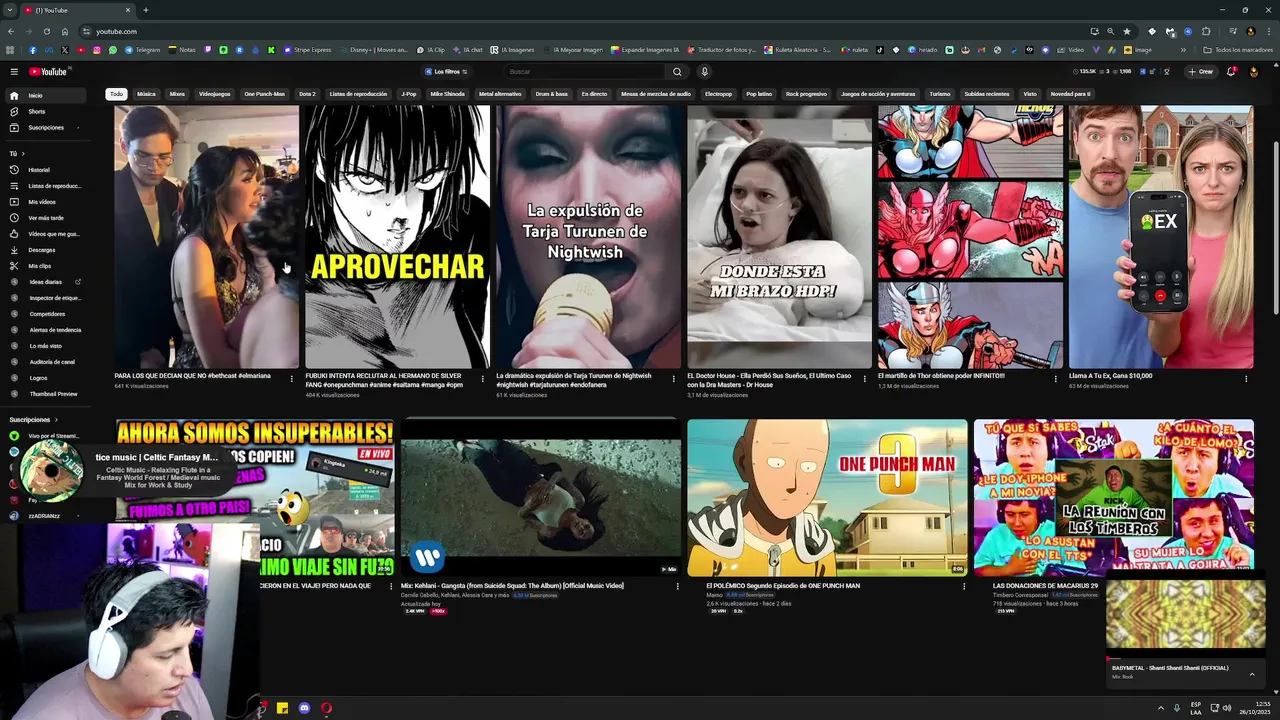The height and width of the screenshot is (720, 1280).
Task: Open the notifications bell
Action: pos(1231,72)
